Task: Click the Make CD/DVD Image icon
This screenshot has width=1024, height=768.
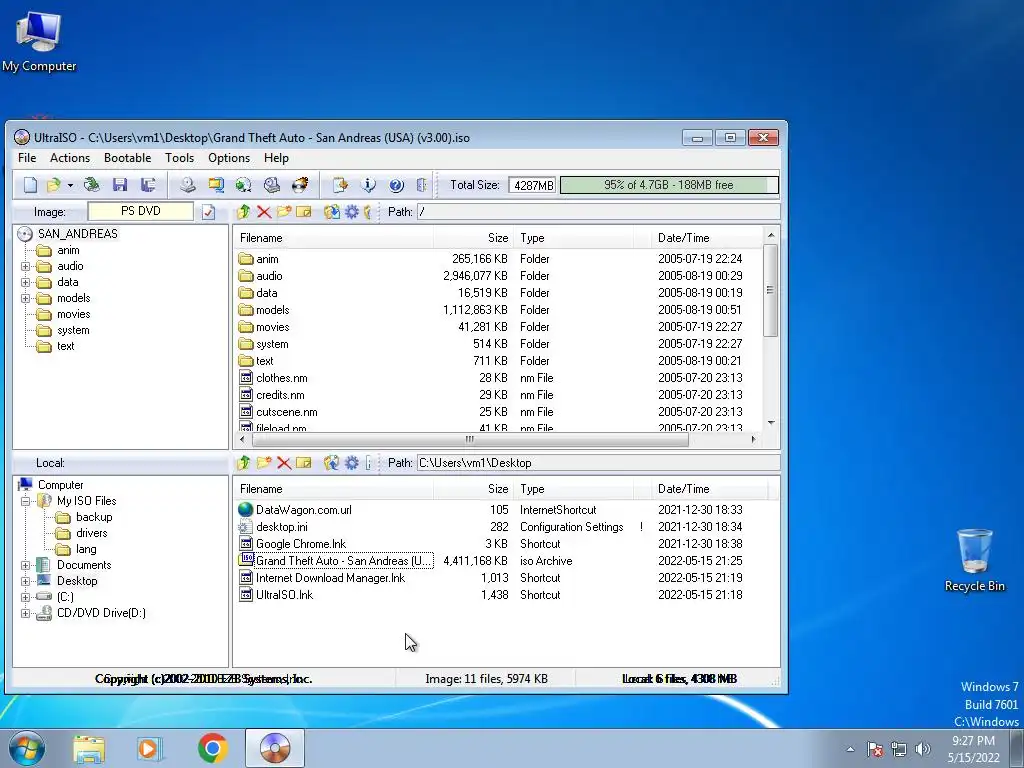Action: (x=188, y=185)
